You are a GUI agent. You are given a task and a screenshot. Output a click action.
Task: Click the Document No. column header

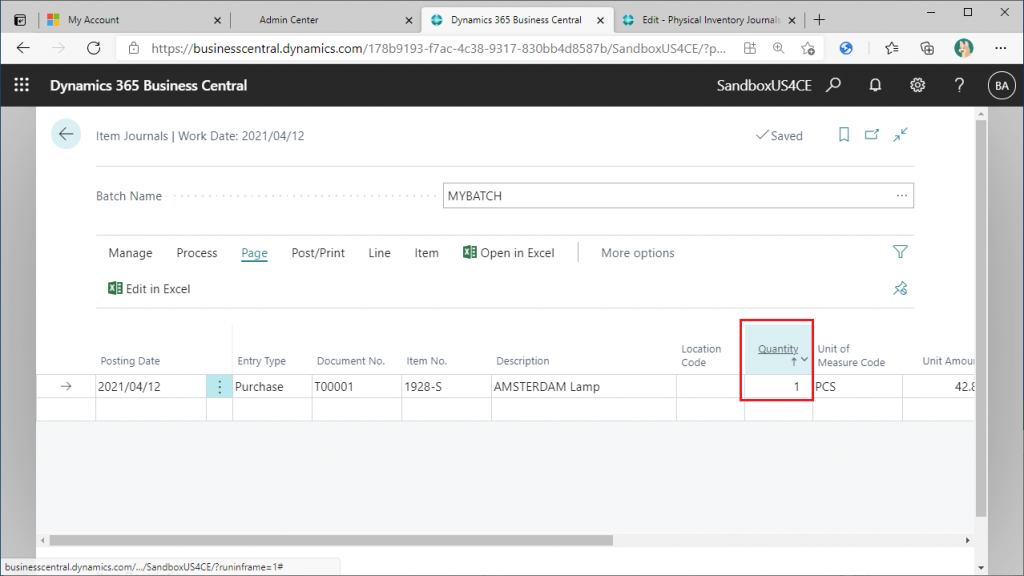[351, 360]
